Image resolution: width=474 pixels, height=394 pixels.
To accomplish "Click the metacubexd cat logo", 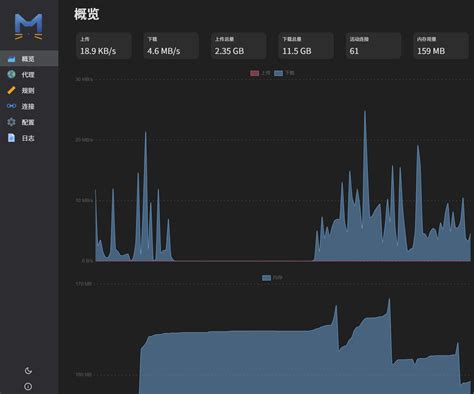I will pos(29,26).
